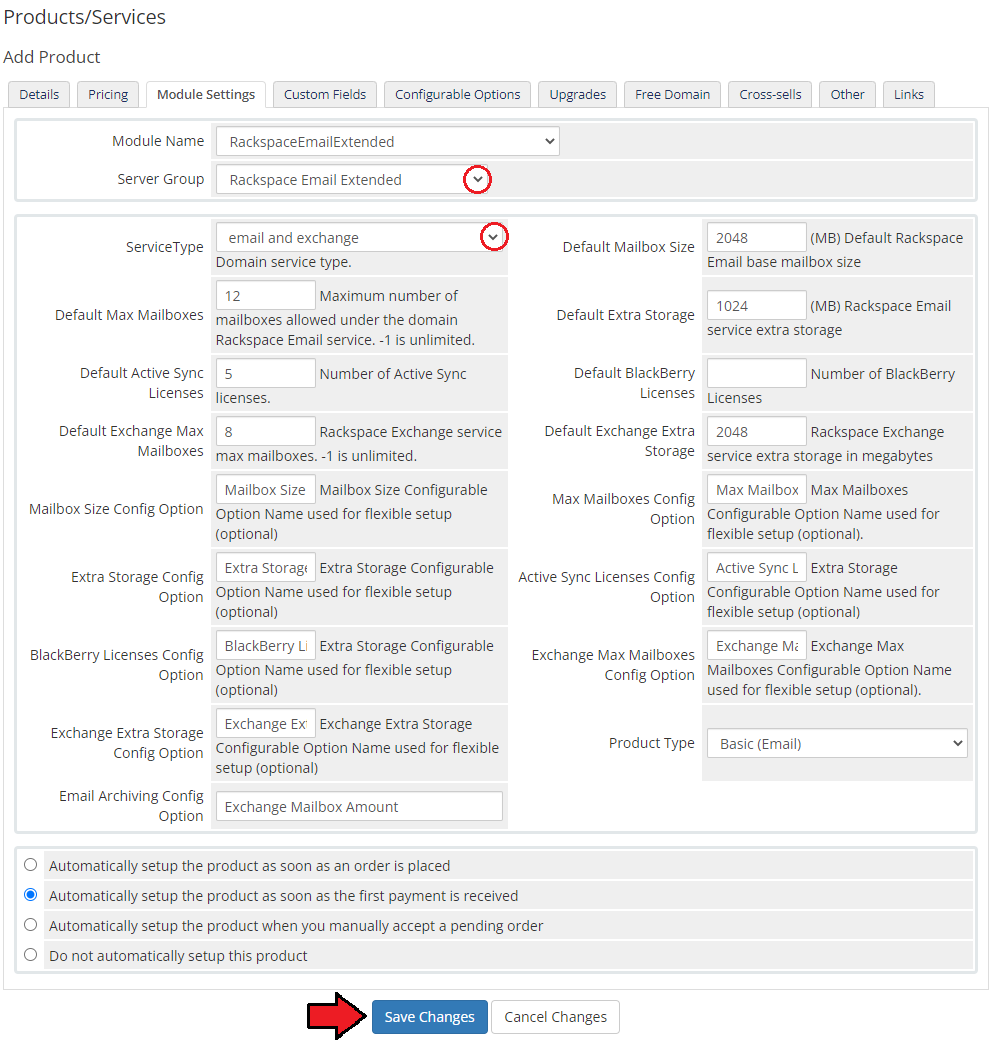Focus the Default Max Mailboxes field

coord(265,296)
